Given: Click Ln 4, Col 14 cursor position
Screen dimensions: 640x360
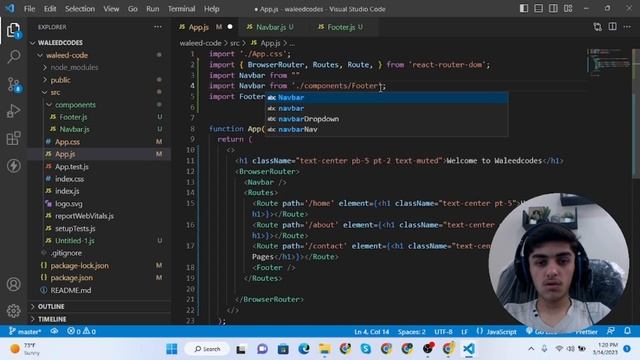Looking at the screenshot, I should (371, 331).
